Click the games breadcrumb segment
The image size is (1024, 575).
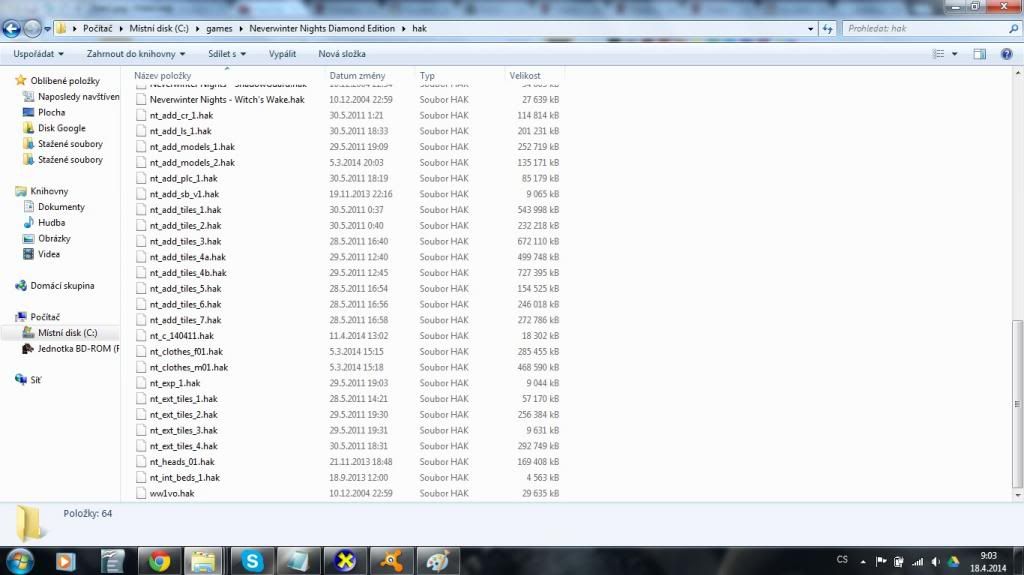(219, 29)
